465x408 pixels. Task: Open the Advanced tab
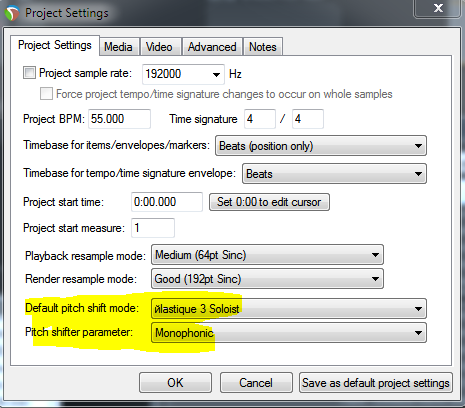(x=212, y=47)
